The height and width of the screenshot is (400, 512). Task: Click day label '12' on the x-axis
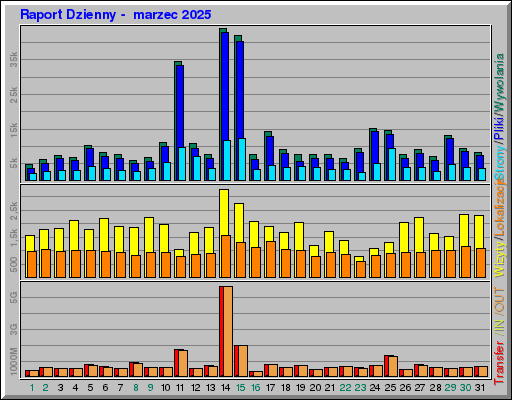(195, 388)
